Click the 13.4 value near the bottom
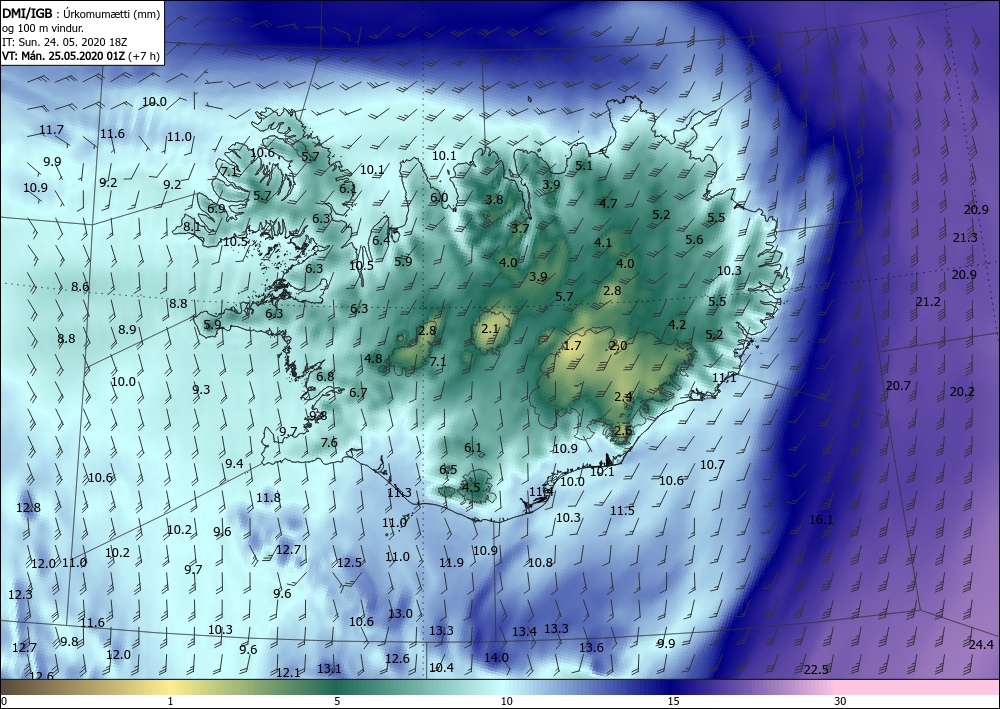Screen dimensions: 1000x709 pyautogui.click(x=524, y=632)
